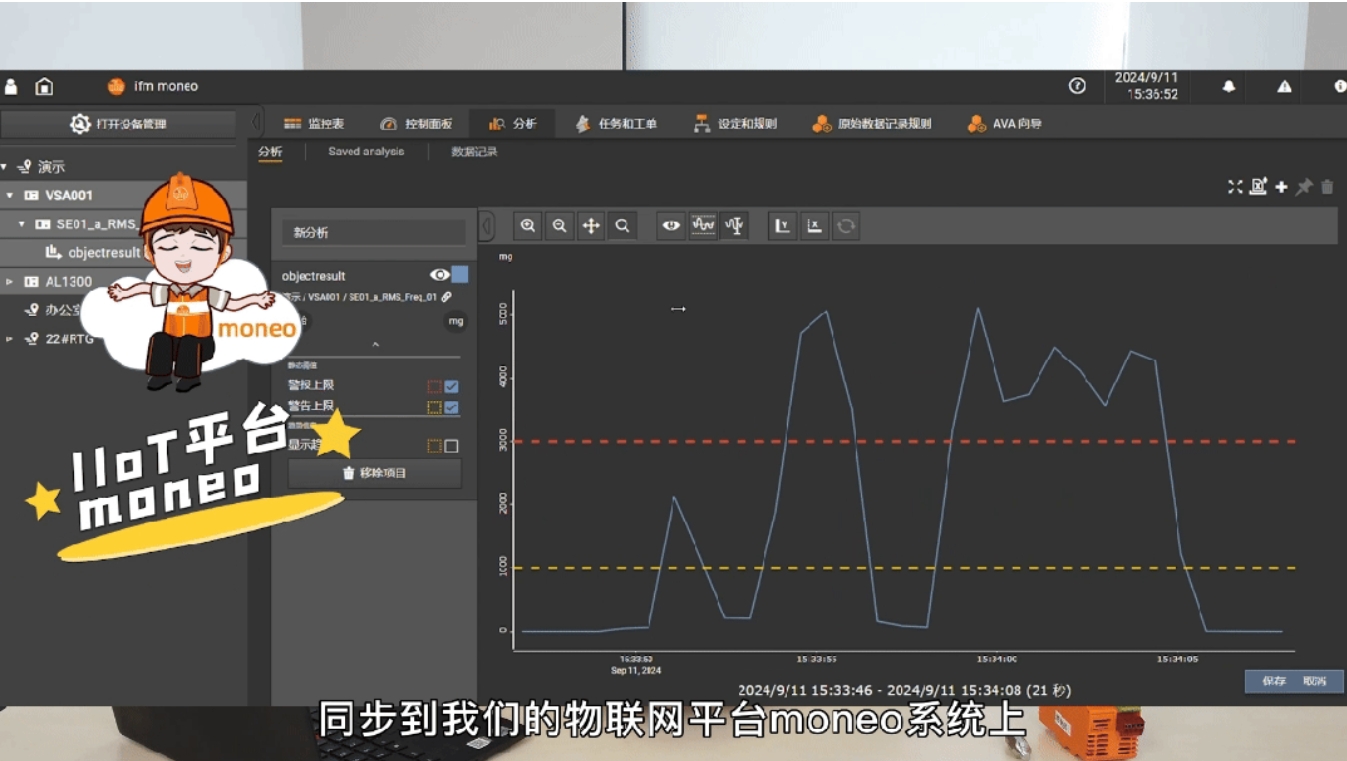Switch to the 数据记录 subtab

474,152
